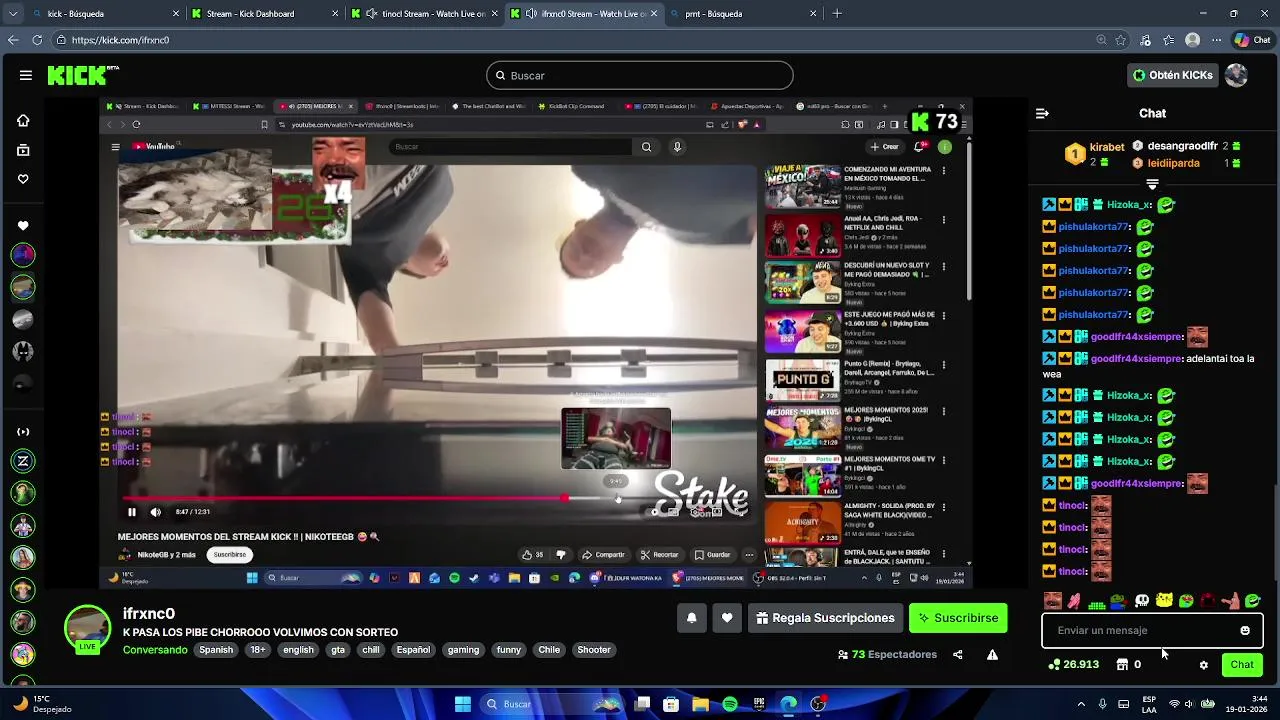This screenshot has height=720, width=1280.
Task: Click the address bar showing kick.com/ifrxnc0
Action: 570,40
